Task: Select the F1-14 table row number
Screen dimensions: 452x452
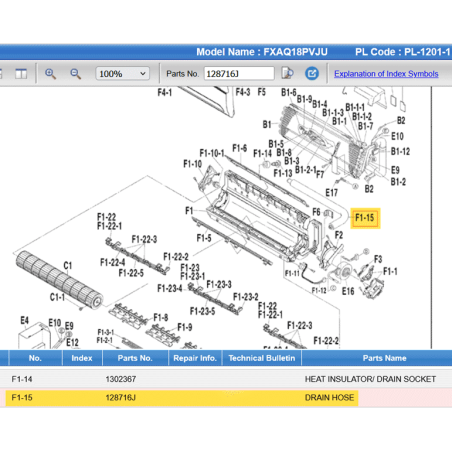Action: click(x=22, y=379)
